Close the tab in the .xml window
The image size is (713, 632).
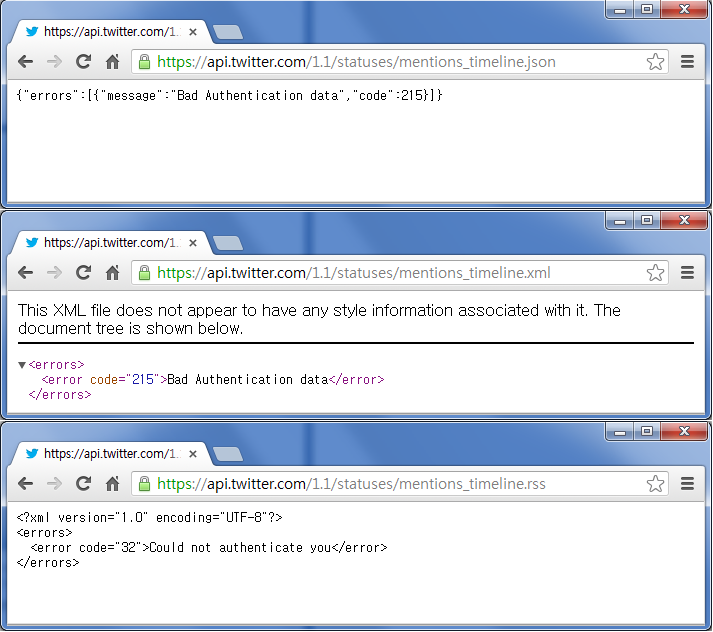coord(193,243)
